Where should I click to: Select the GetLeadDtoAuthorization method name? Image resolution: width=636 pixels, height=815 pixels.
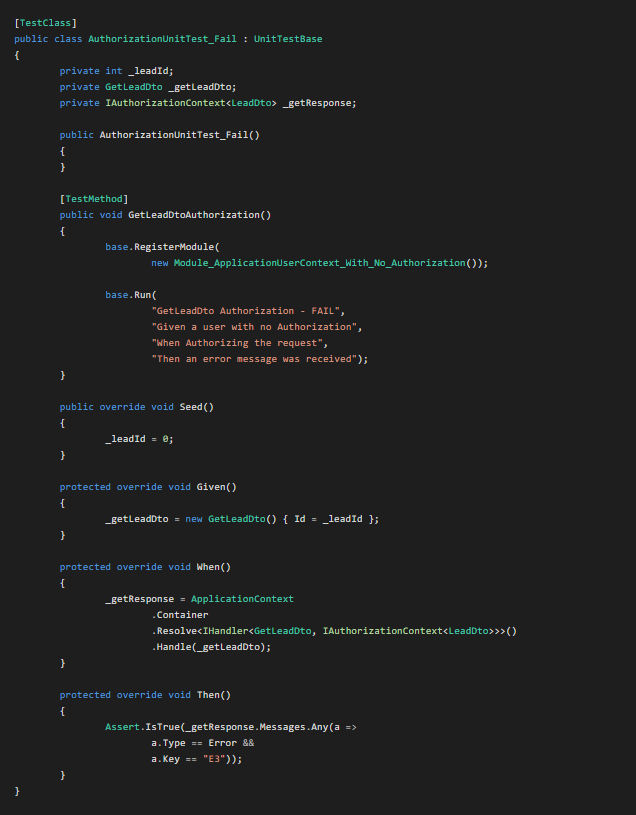(200, 214)
